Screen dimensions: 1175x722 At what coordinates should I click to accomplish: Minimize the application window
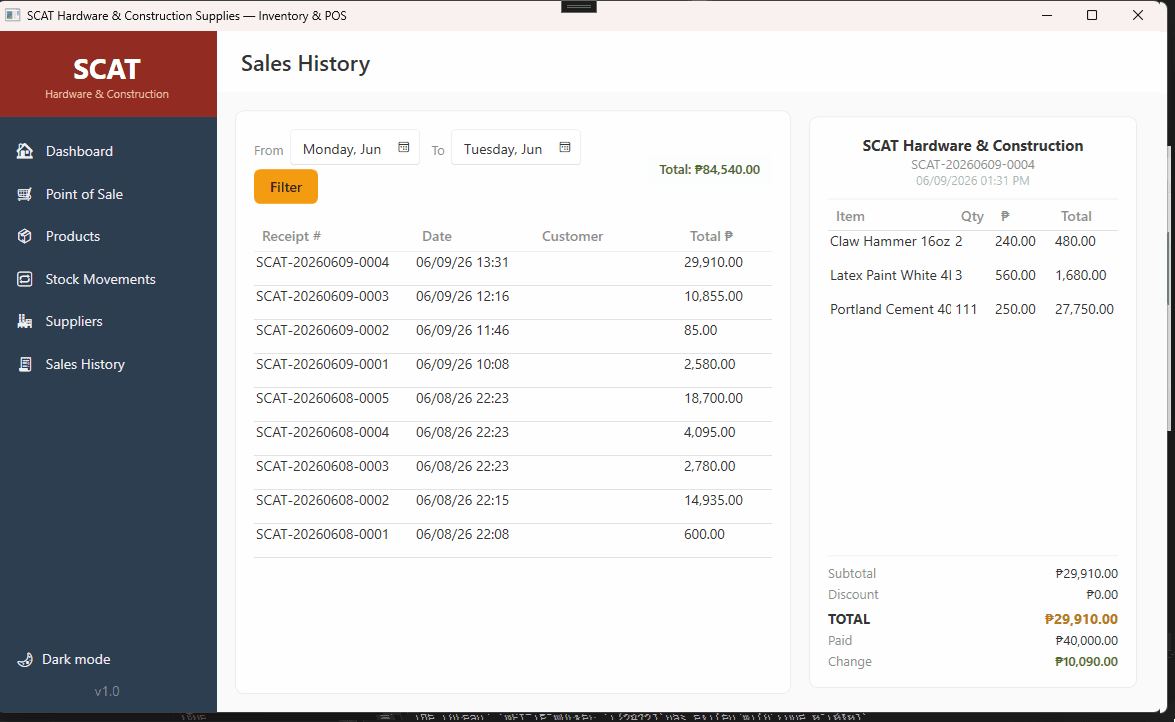click(x=1047, y=15)
